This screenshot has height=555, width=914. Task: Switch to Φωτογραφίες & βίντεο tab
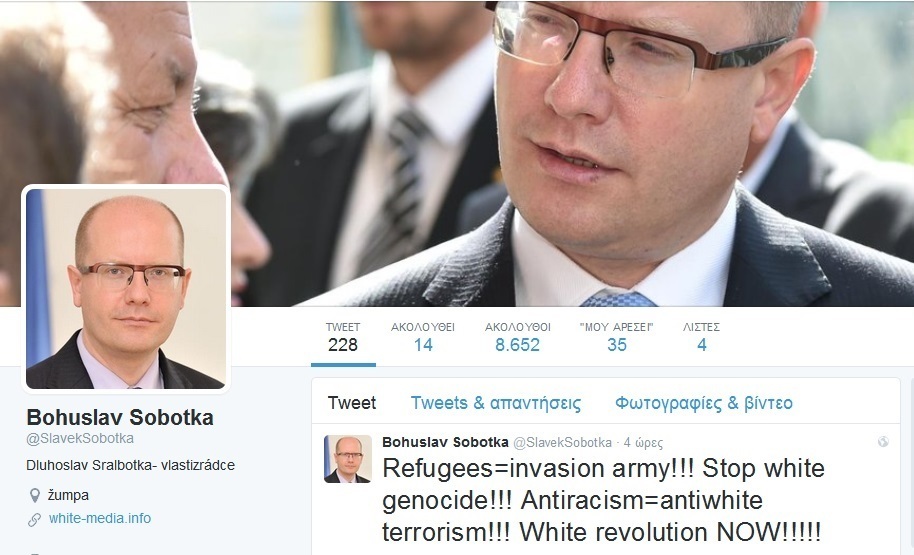[x=704, y=403]
